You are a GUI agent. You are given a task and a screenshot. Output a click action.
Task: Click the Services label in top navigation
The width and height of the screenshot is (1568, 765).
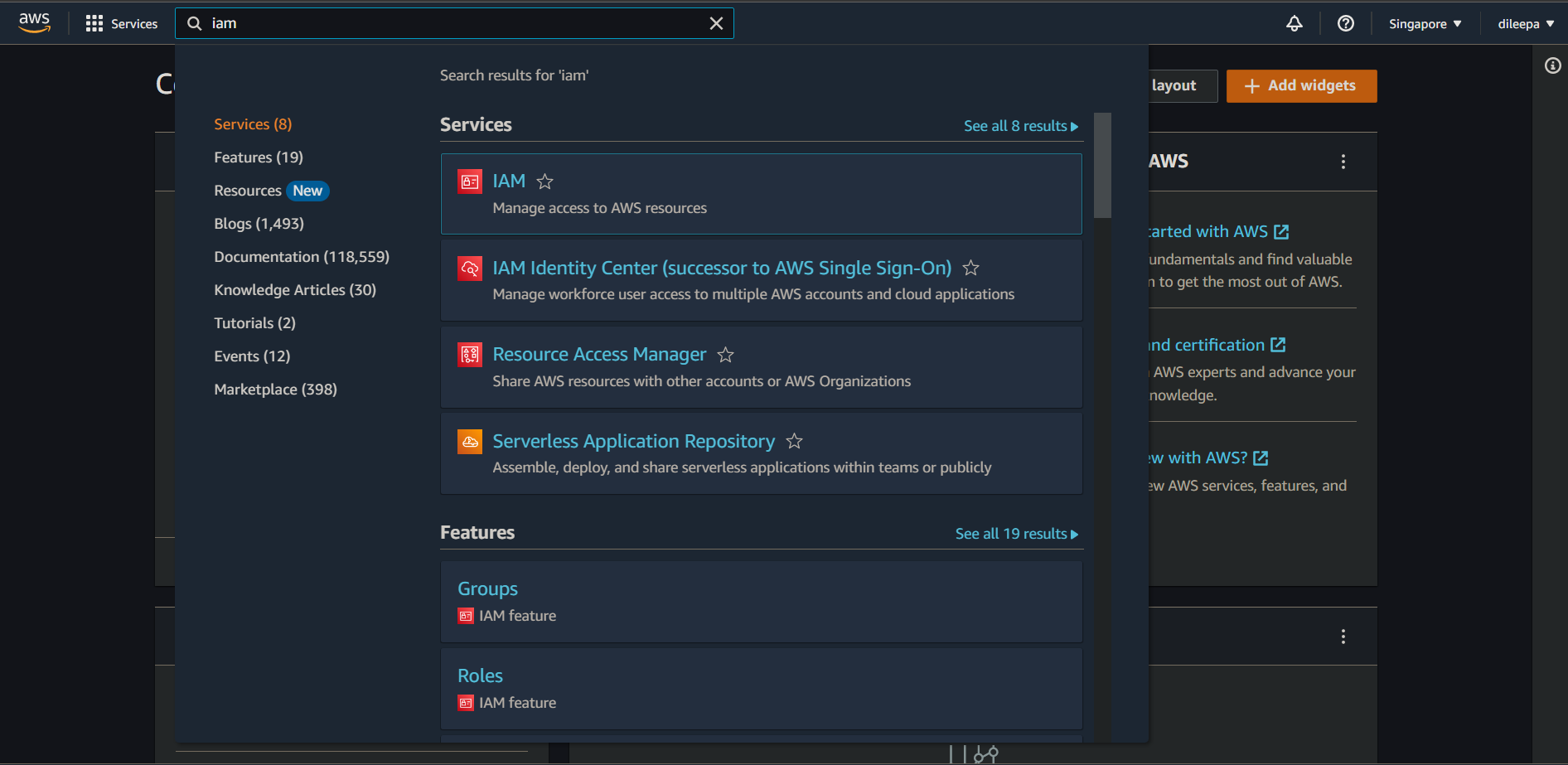(x=134, y=24)
